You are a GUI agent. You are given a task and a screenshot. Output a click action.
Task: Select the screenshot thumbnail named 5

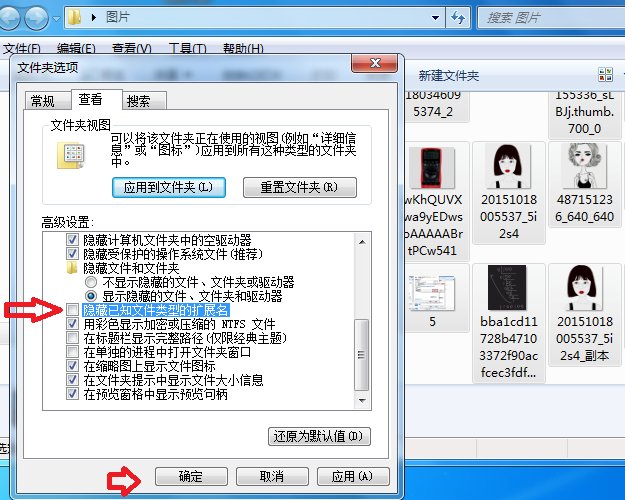(x=432, y=291)
